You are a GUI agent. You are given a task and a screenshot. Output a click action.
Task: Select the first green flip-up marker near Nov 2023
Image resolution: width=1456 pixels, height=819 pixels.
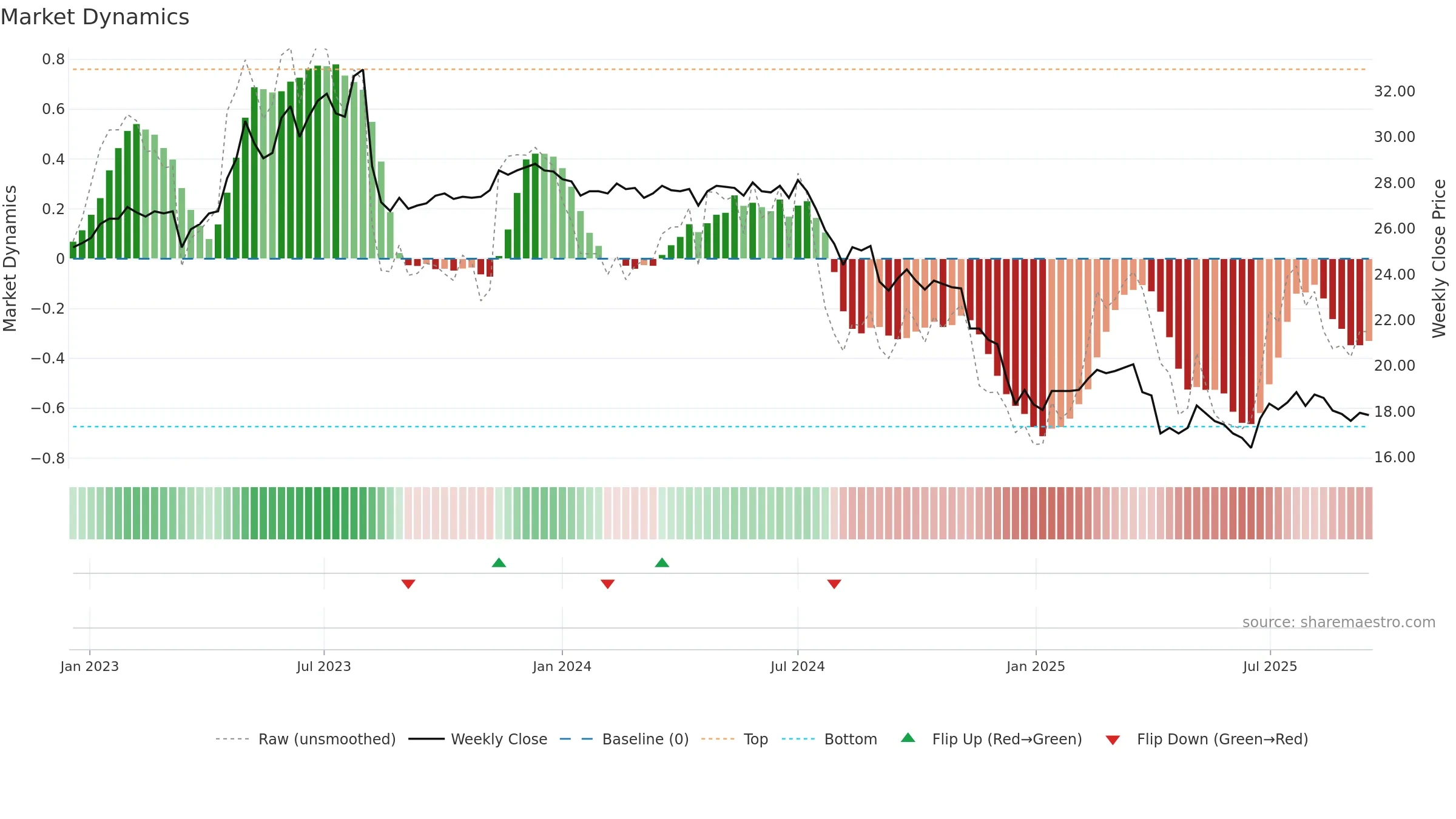click(499, 562)
